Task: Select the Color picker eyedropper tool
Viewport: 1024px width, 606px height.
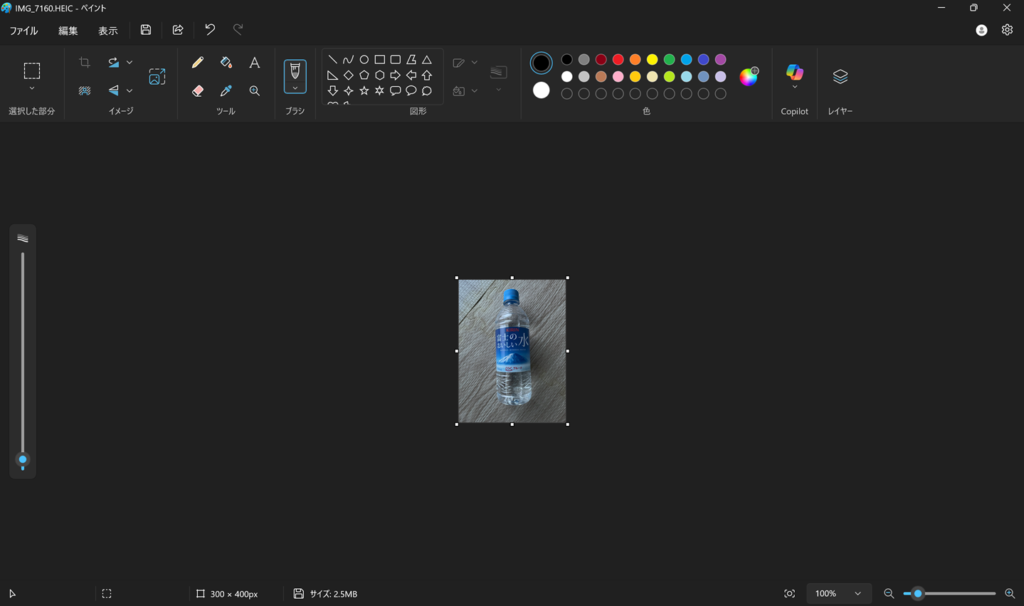Action: pyautogui.click(x=226, y=91)
